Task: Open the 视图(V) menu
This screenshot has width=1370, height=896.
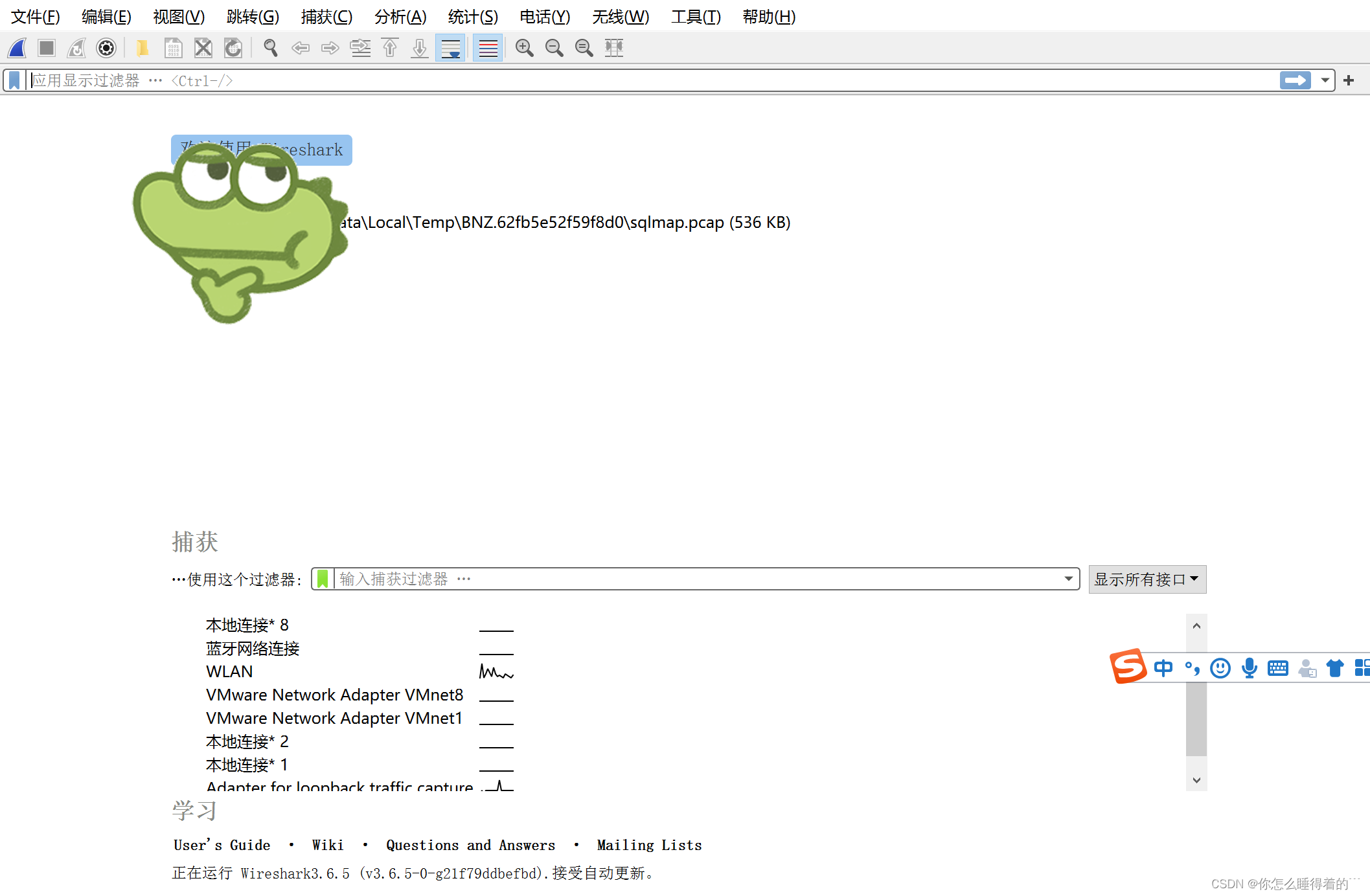Action: (x=179, y=17)
